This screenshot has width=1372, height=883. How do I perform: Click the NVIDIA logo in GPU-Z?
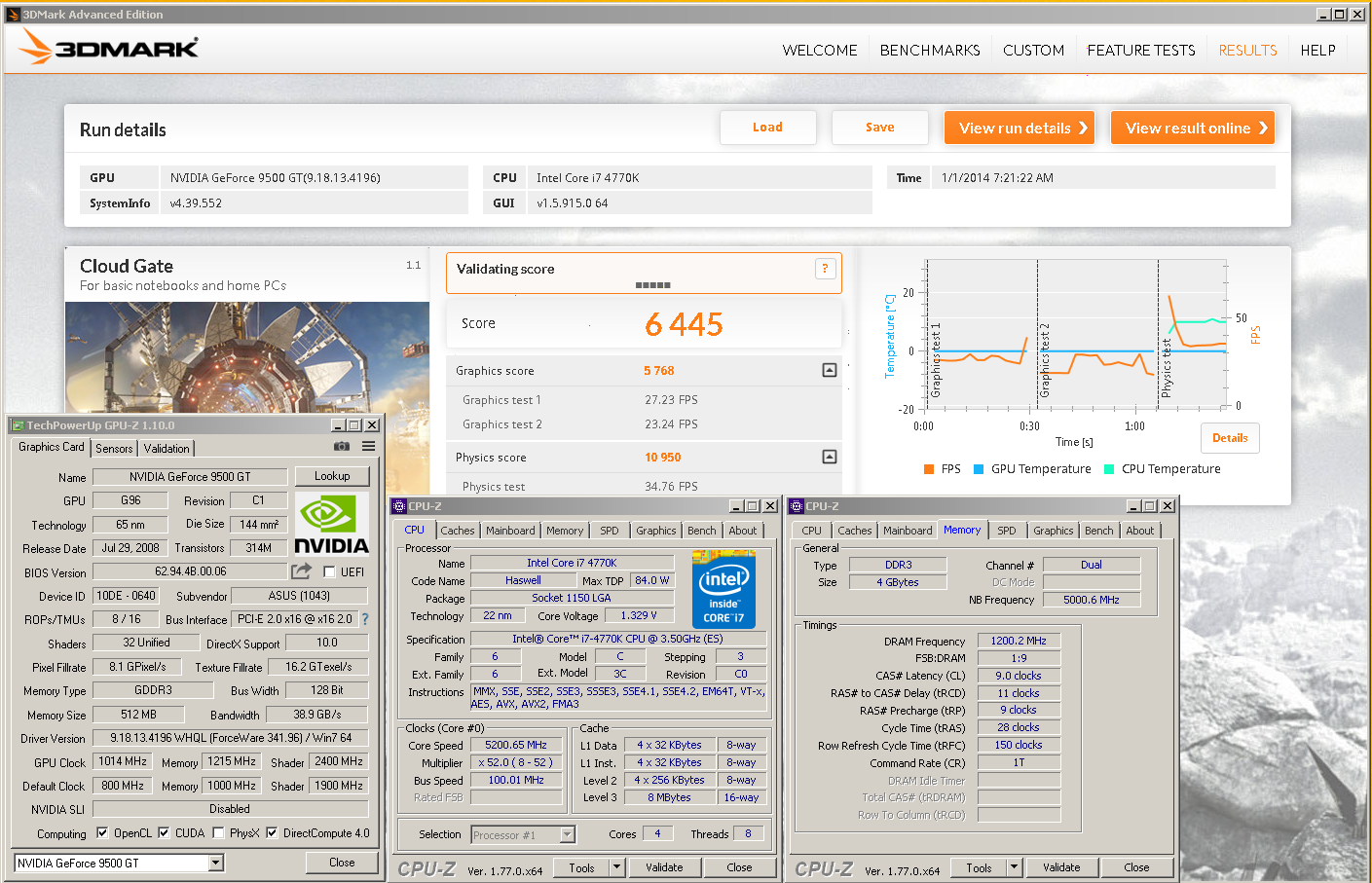pos(331,525)
